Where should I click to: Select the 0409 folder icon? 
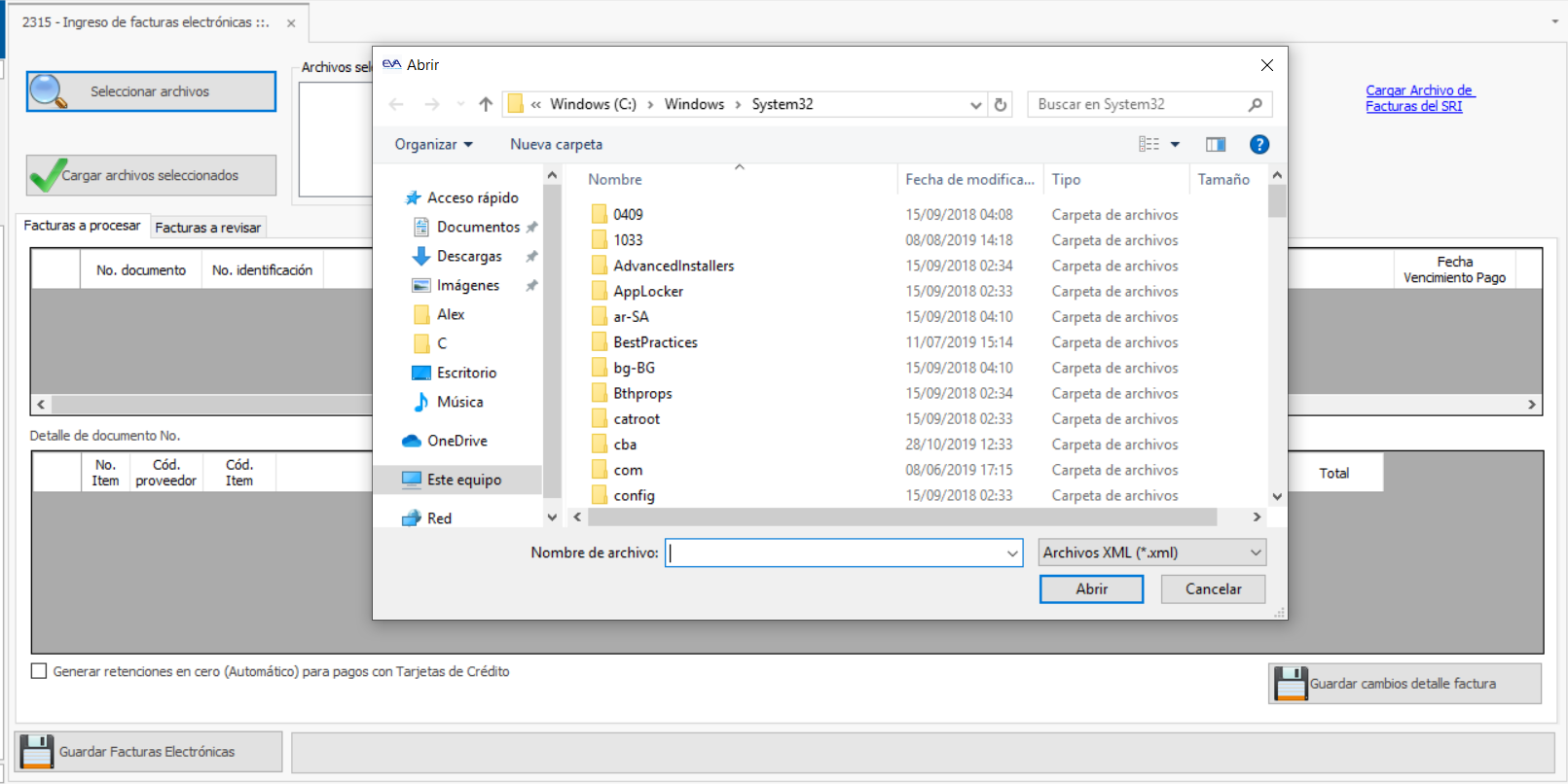600,214
